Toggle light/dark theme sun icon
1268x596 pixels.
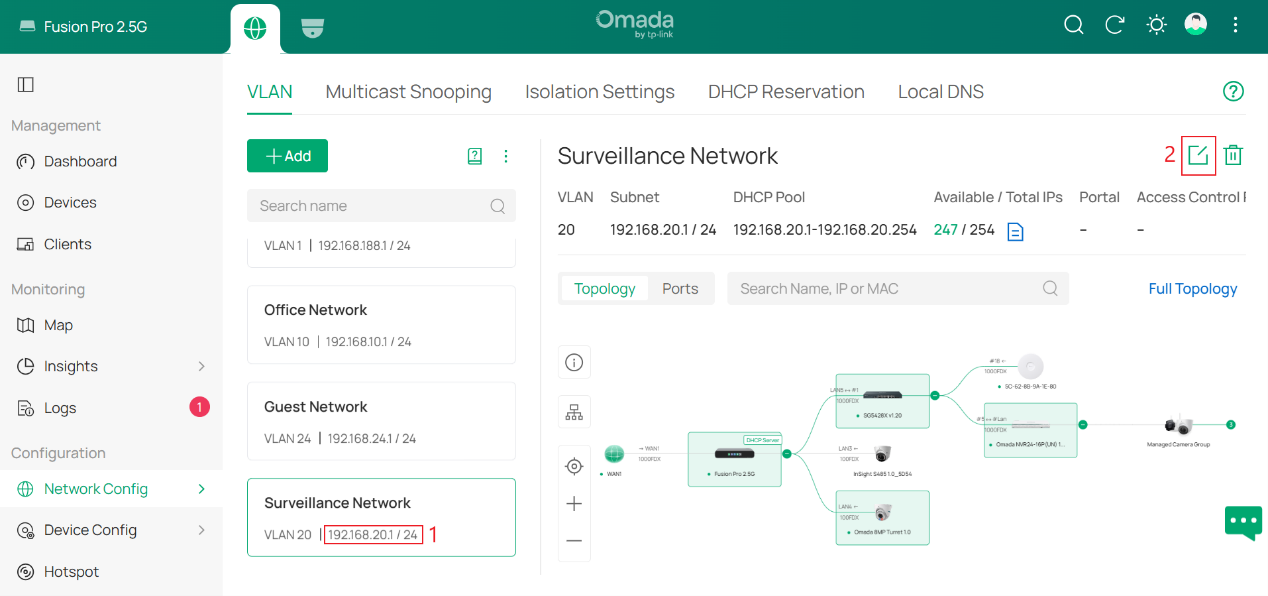pos(1156,25)
